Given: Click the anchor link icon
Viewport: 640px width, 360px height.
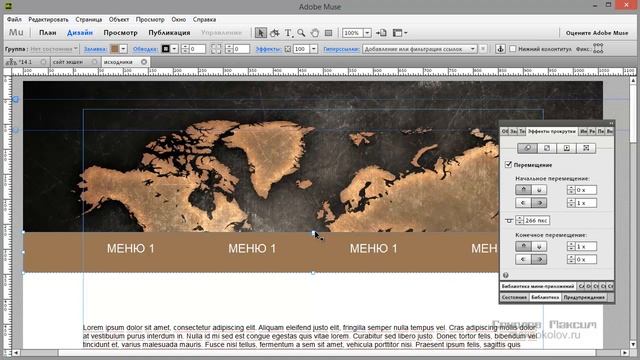Looking at the screenshot, I should click(x=500, y=49).
